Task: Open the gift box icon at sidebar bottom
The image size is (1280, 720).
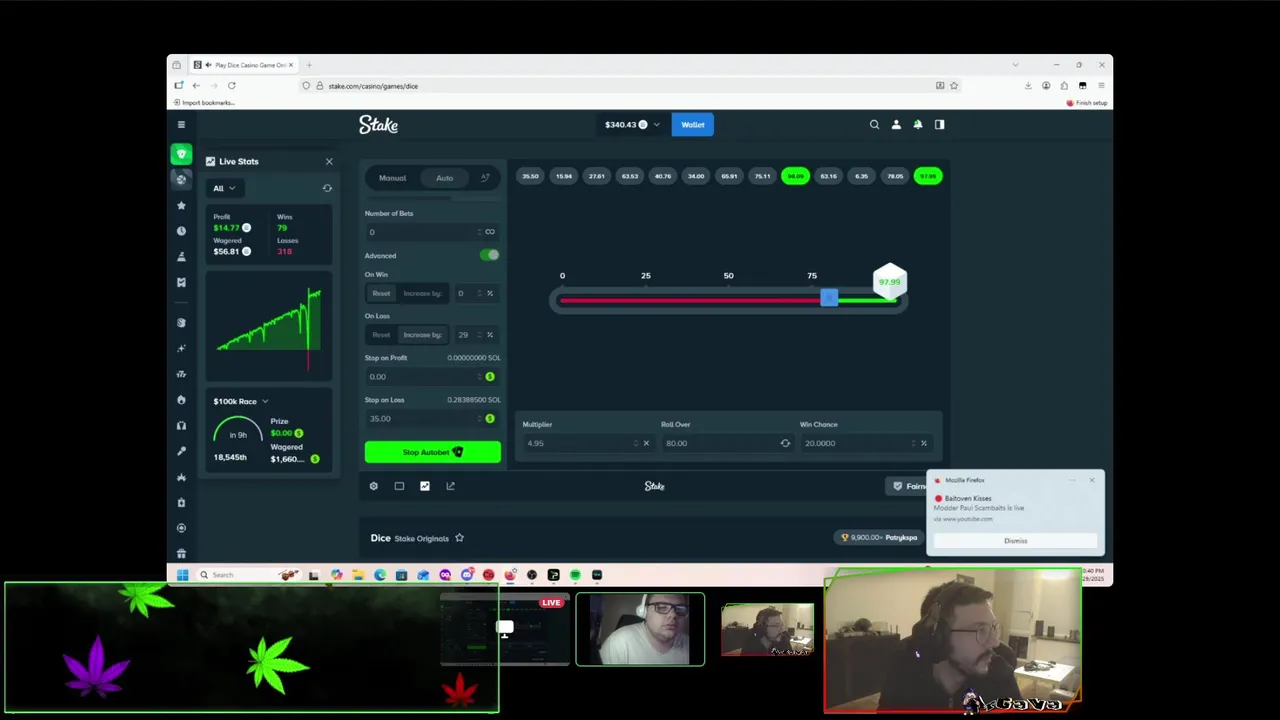Action: pyautogui.click(x=181, y=554)
